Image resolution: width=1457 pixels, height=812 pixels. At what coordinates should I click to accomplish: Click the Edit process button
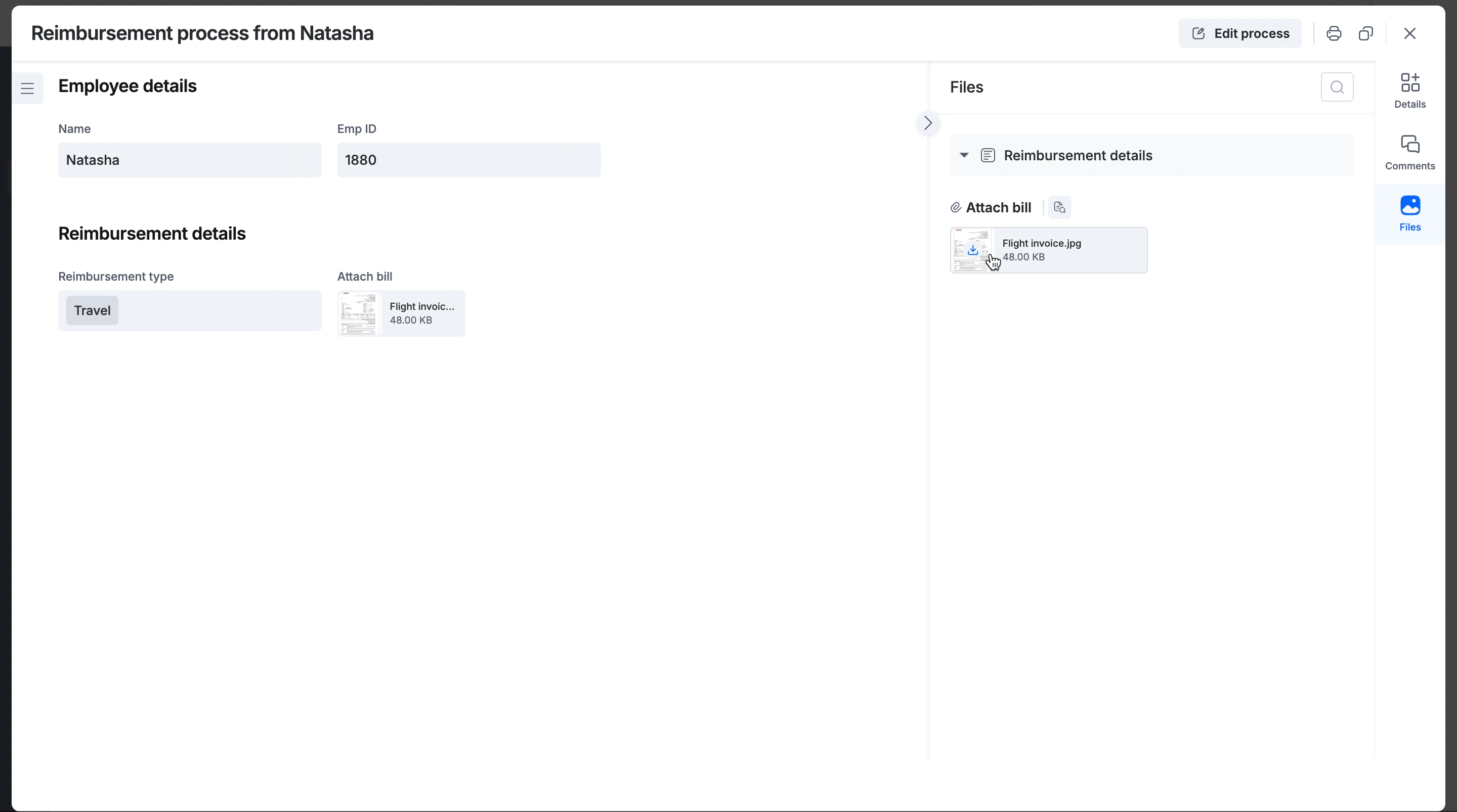1240,33
